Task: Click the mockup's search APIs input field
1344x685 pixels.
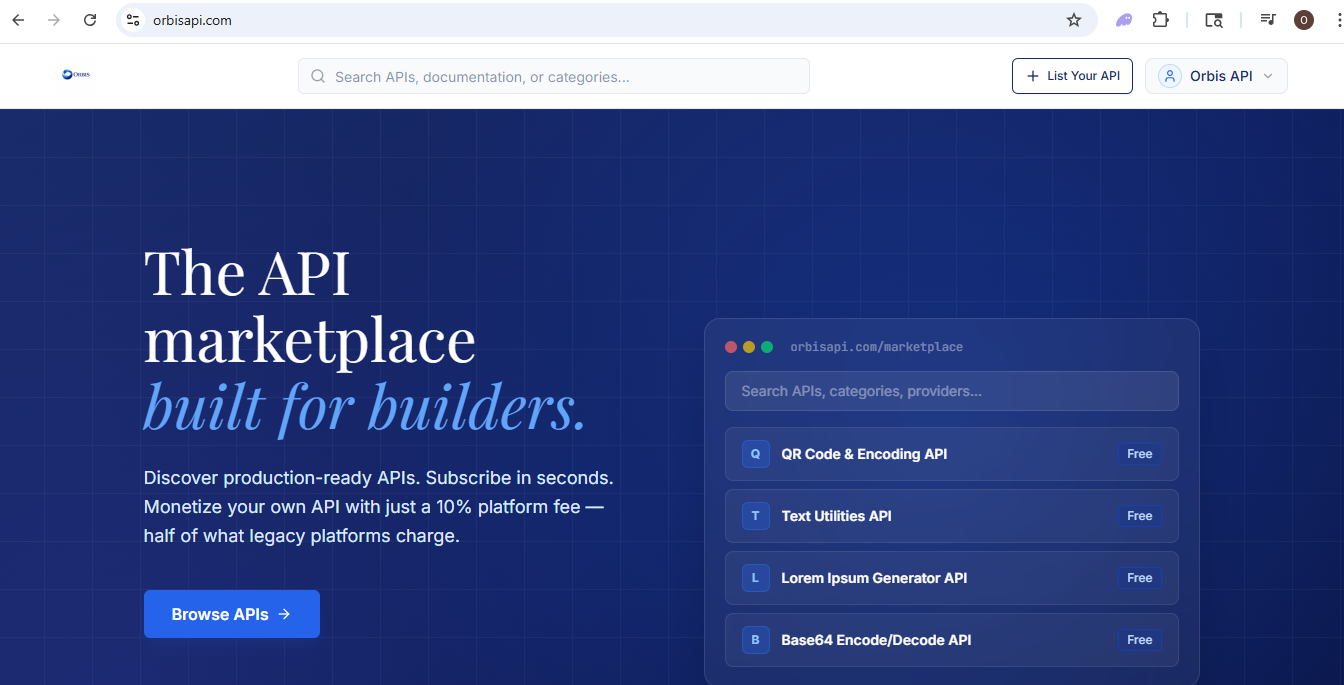Action: pyautogui.click(x=951, y=391)
